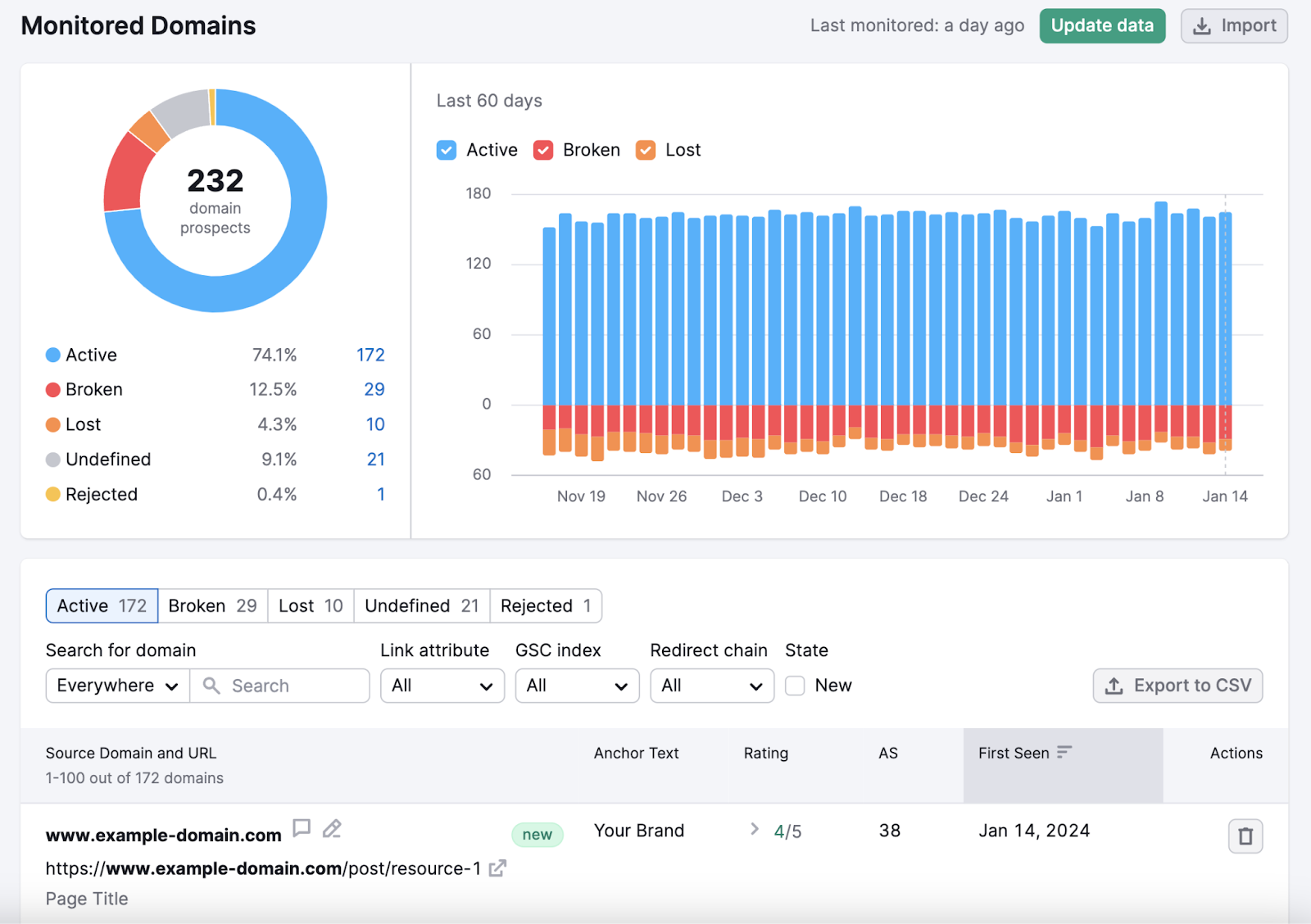Click the search magnifier icon in the search field

pyautogui.click(x=211, y=686)
